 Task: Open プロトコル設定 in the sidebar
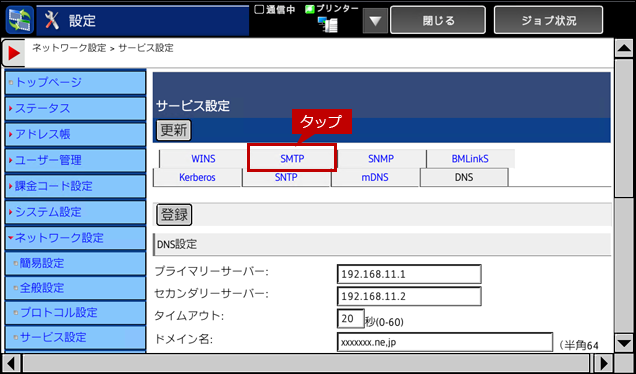click(75, 313)
